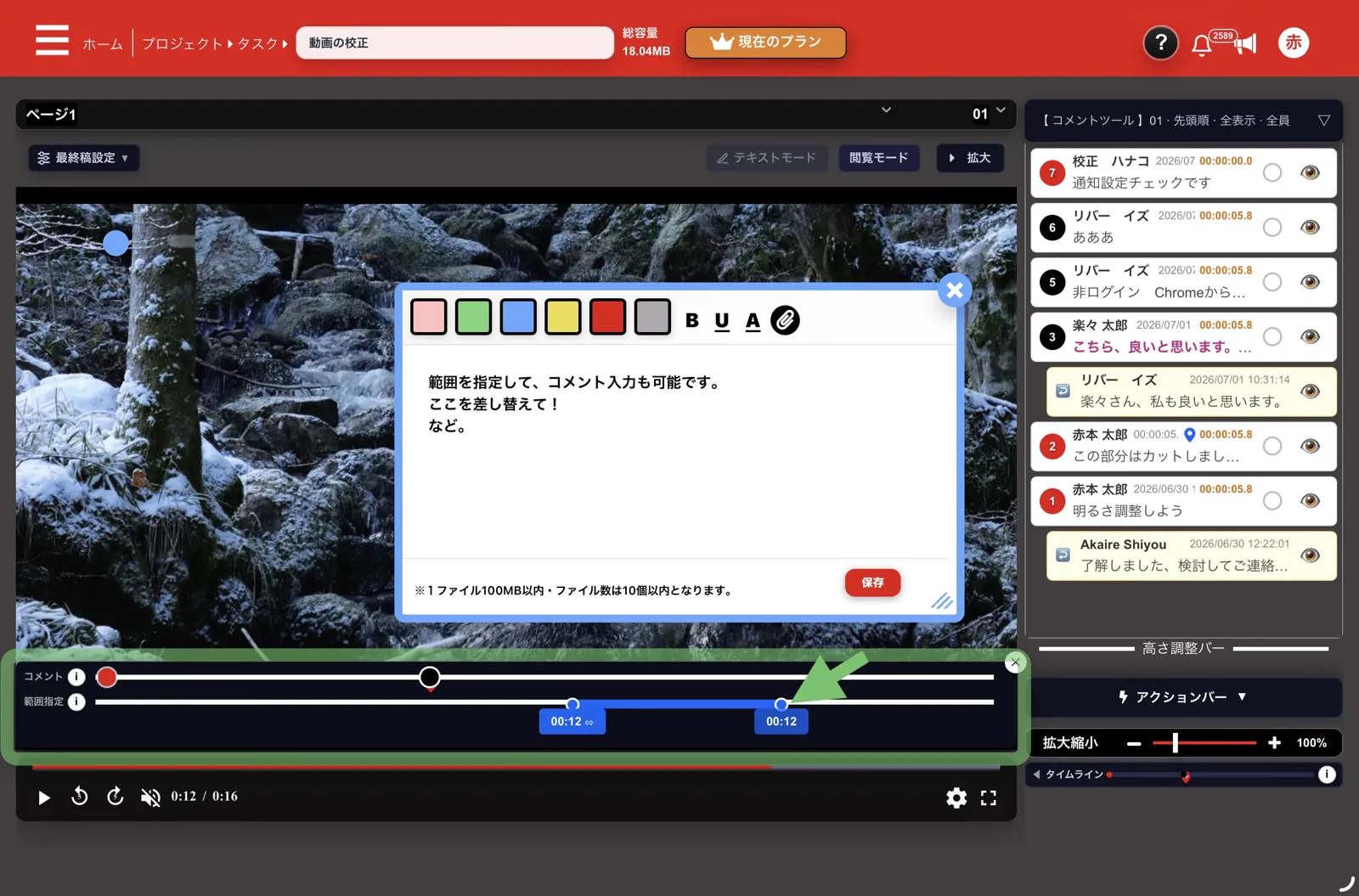The width and height of the screenshot is (1359, 896).
Task: Go to ホーム breadcrumb
Action: coord(103,43)
